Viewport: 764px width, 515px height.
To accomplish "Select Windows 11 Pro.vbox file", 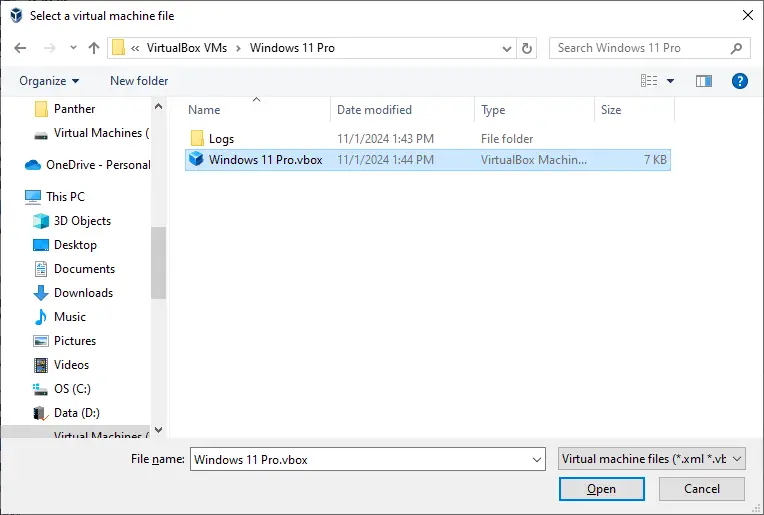I will click(428, 160).
